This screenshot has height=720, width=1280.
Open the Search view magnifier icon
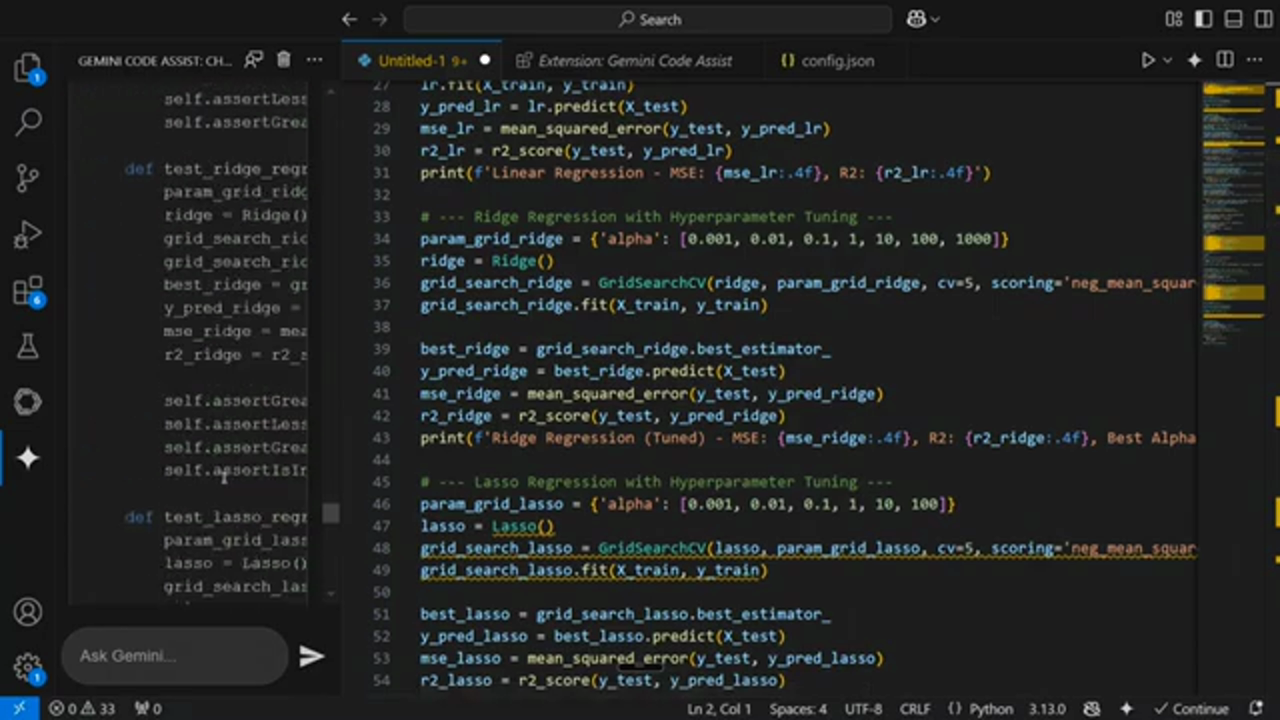[x=28, y=123]
